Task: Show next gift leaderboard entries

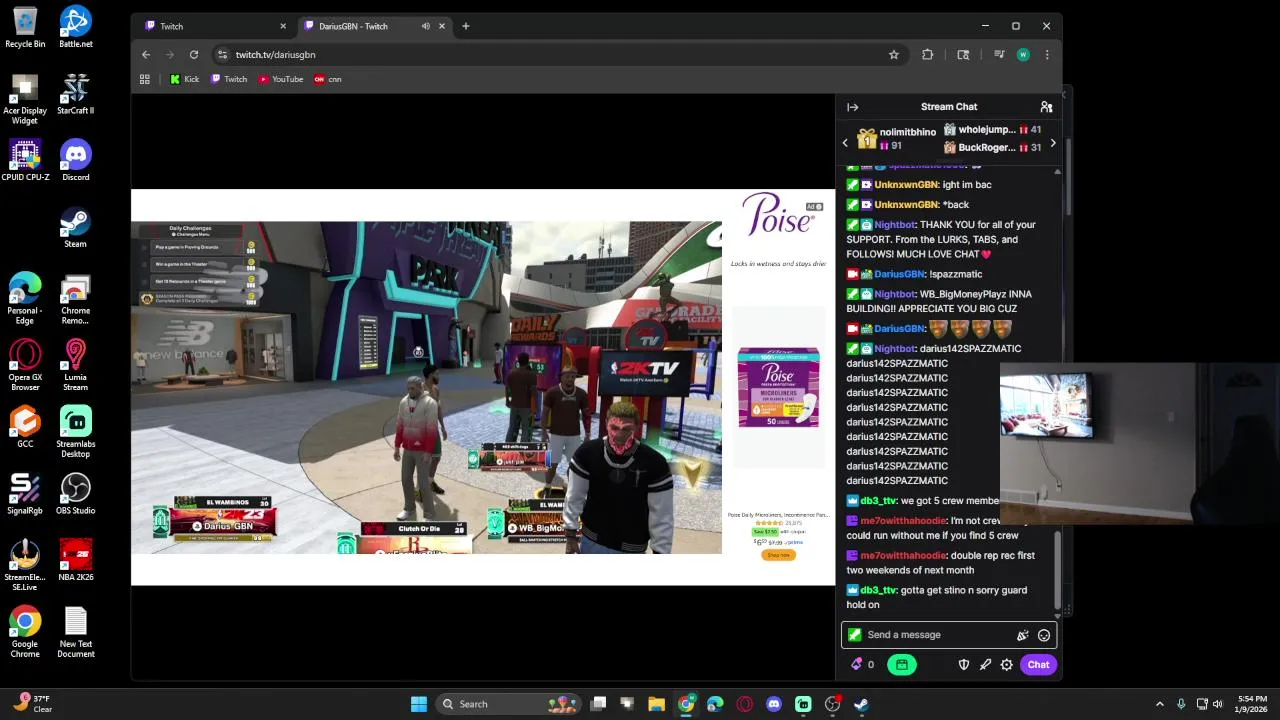Action: click(x=1052, y=143)
